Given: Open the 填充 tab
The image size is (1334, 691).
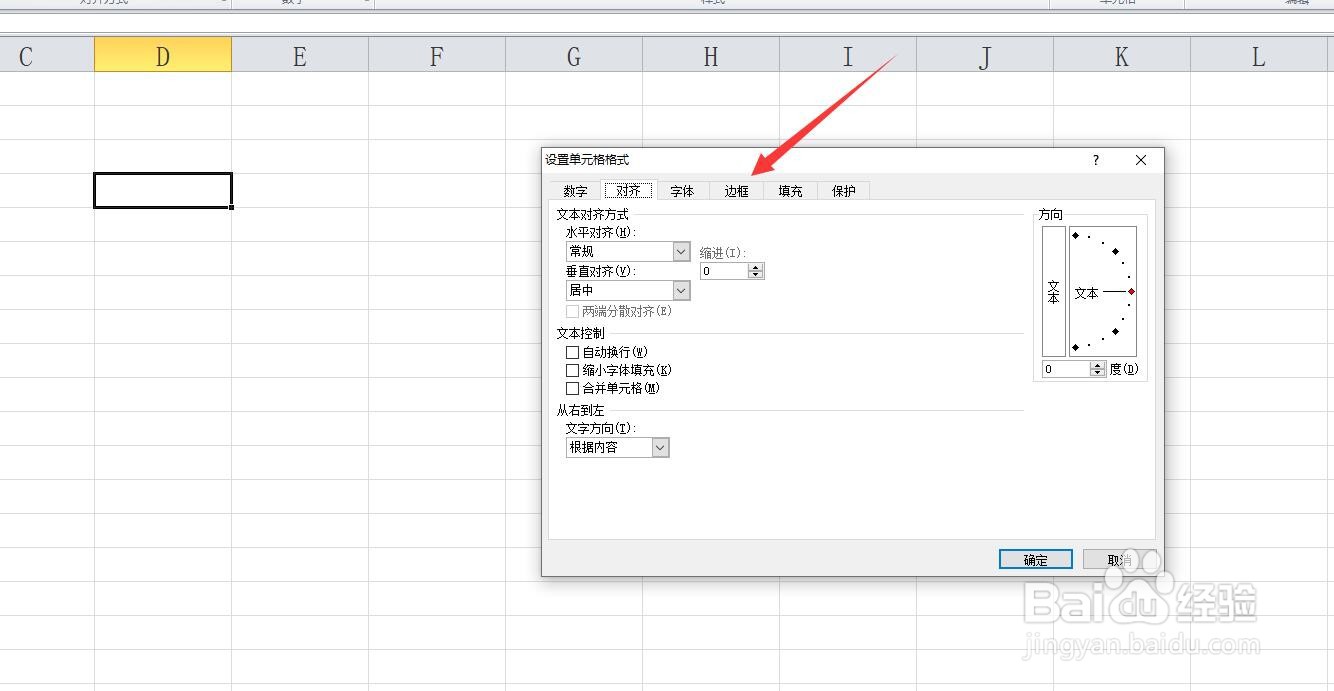Looking at the screenshot, I should coord(790,191).
